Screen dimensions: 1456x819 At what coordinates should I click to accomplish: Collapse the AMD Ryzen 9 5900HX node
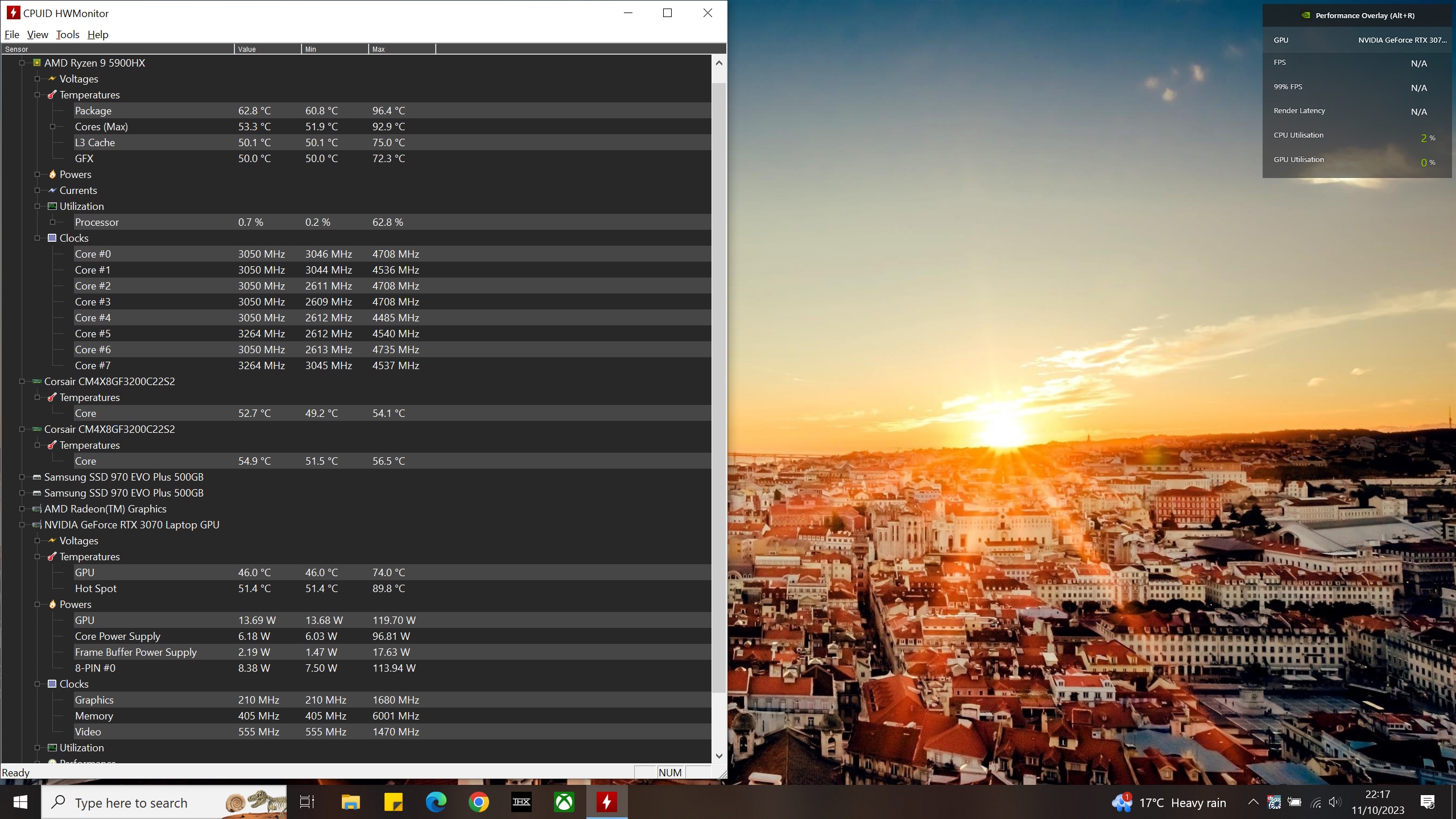point(22,63)
